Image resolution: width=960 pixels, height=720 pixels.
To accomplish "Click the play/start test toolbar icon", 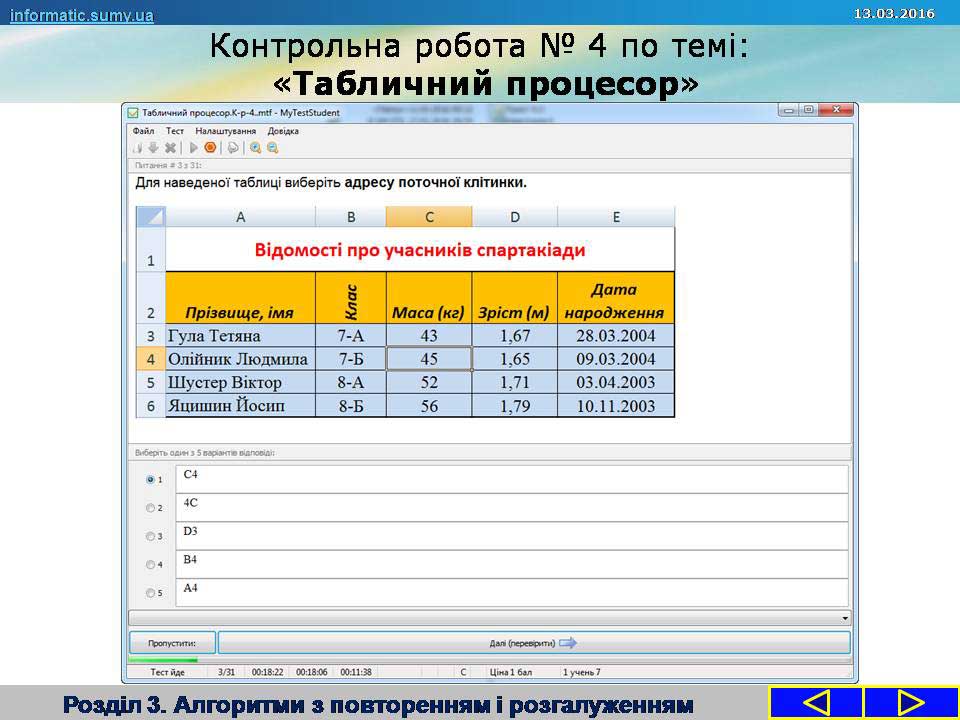I will (195, 148).
